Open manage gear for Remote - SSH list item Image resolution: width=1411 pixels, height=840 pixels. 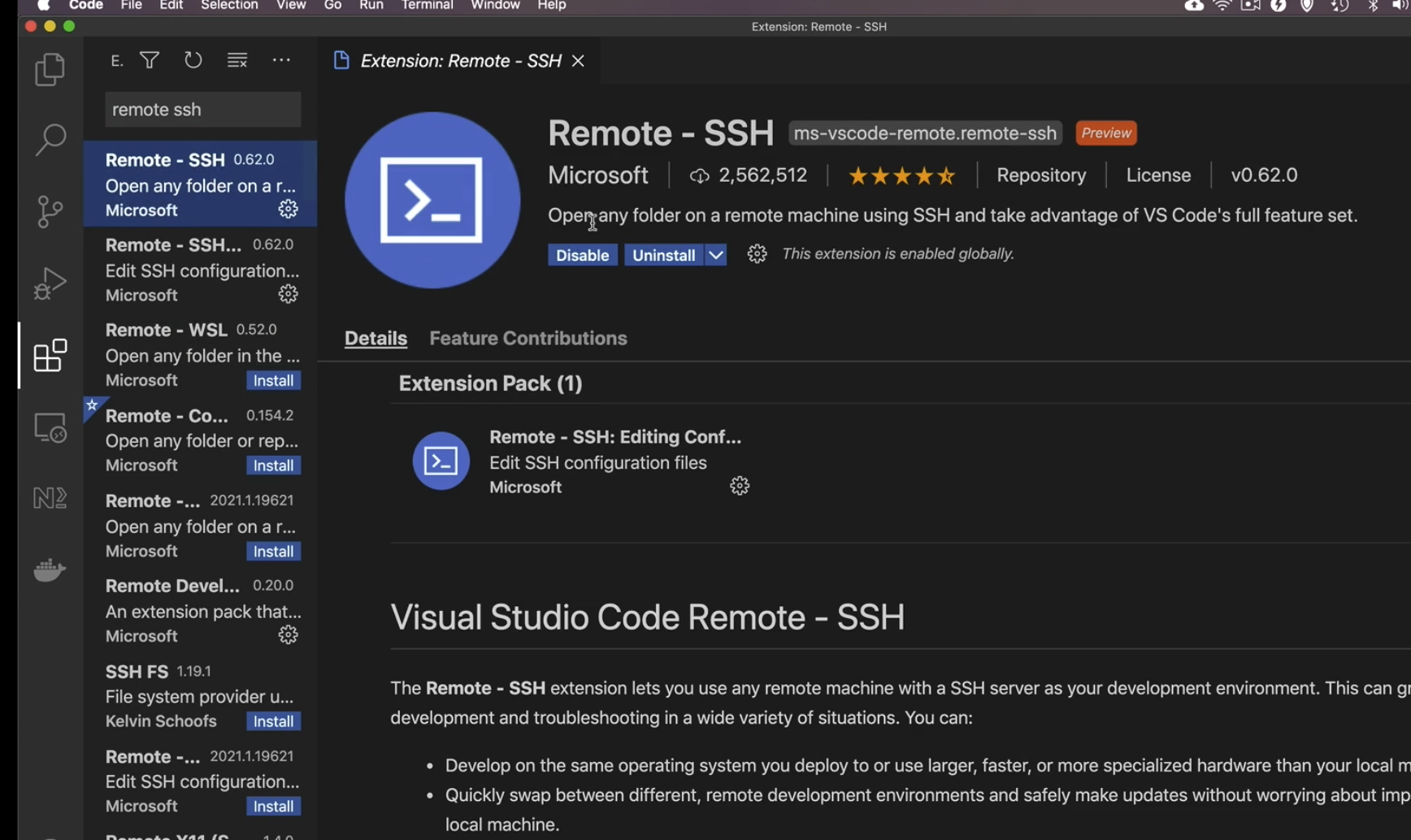[288, 210]
